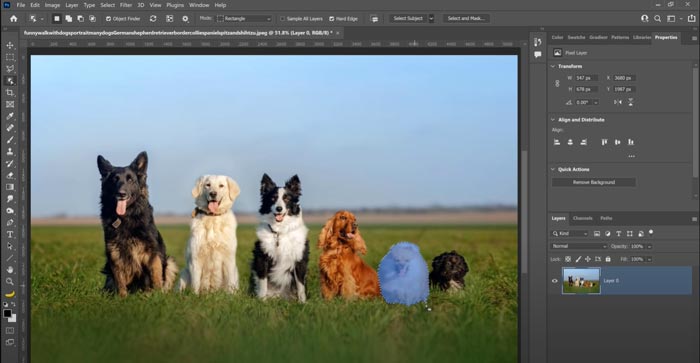Choose New Selection mode in options bar
The image size is (700, 363).
[57, 19]
